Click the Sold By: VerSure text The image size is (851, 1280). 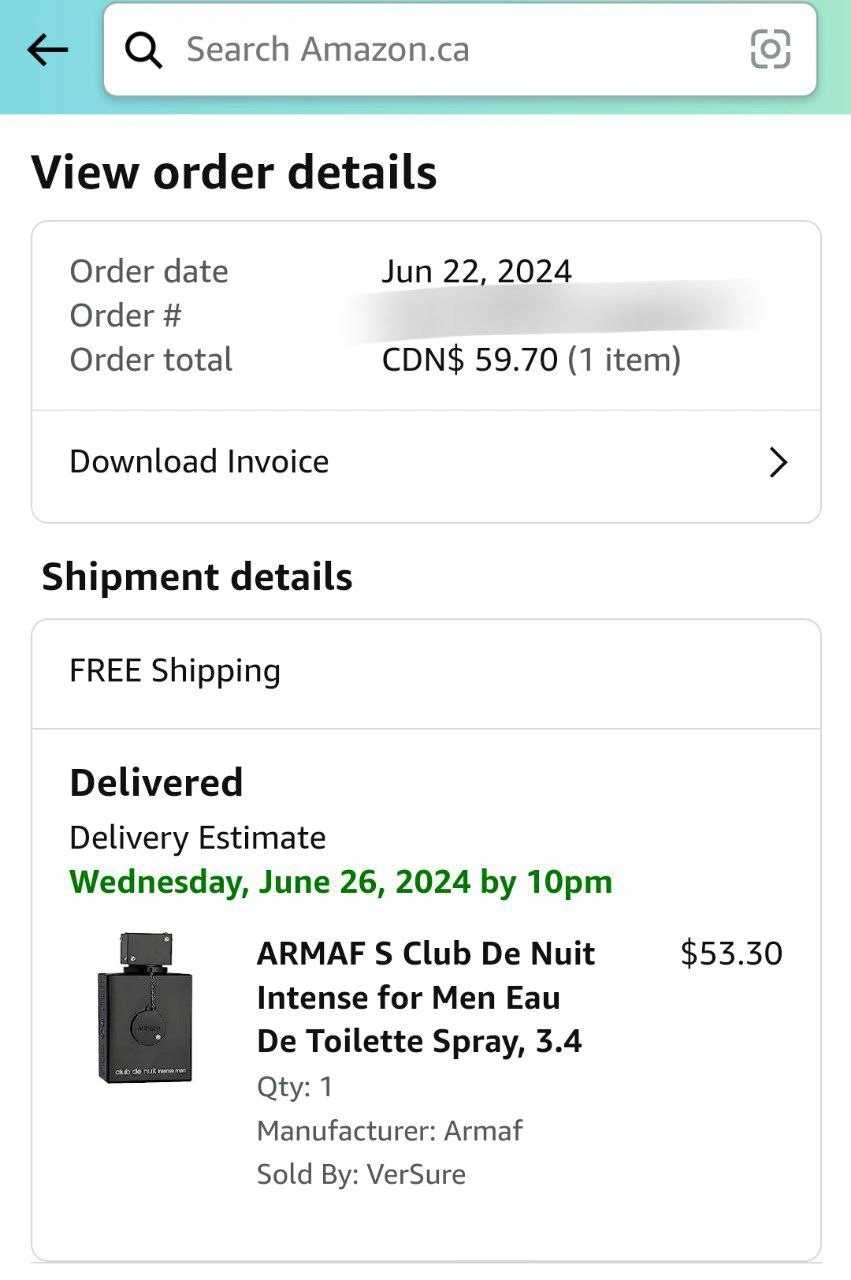click(361, 1174)
